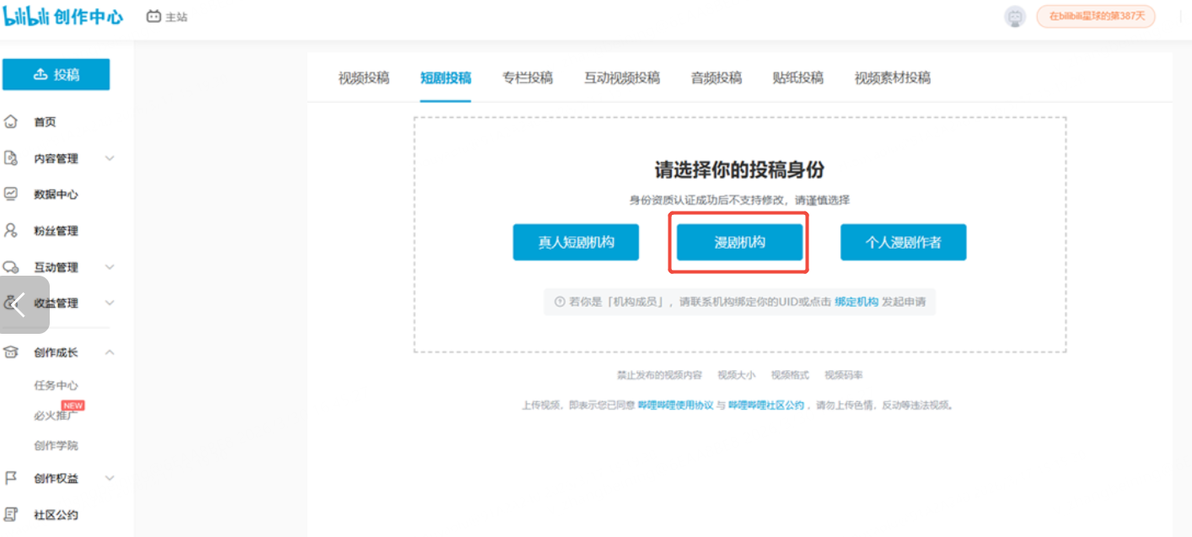Click the 绑定机构 link

click(x=856, y=302)
